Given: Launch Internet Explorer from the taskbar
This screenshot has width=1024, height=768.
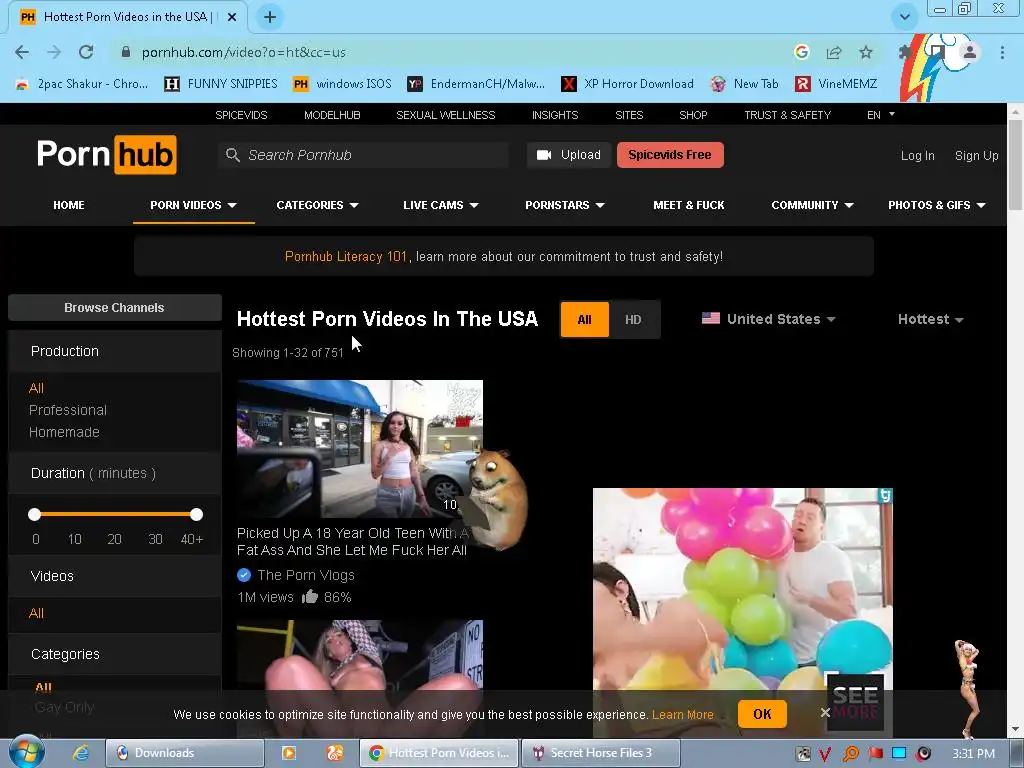Looking at the screenshot, I should 81,753.
